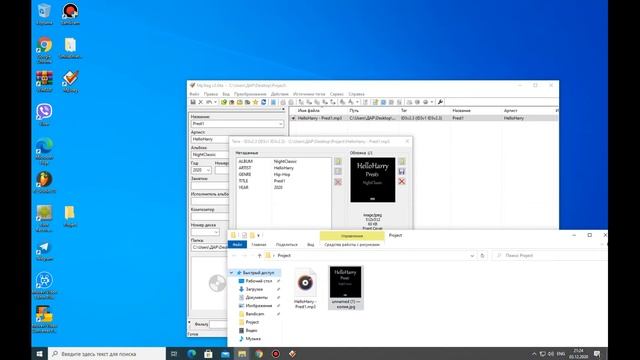The width and height of the screenshot is (640, 360).
Task: Select Документы in Explorer sidebar
Action: (257, 298)
